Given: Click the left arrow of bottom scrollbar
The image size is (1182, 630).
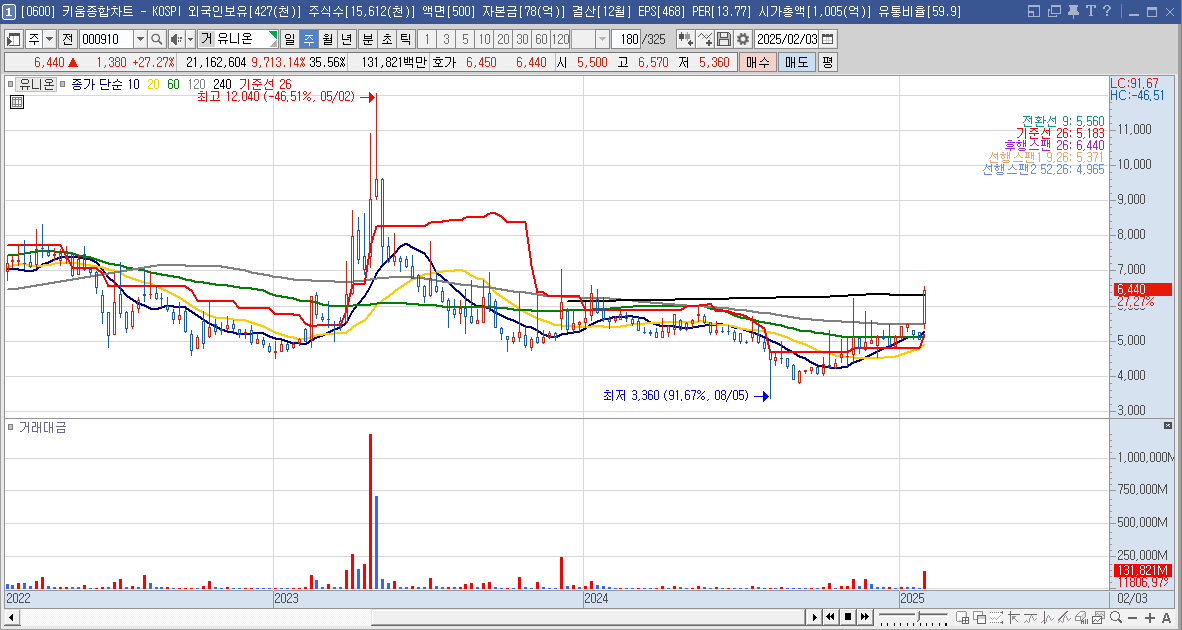Looking at the screenshot, I should tap(12, 618).
